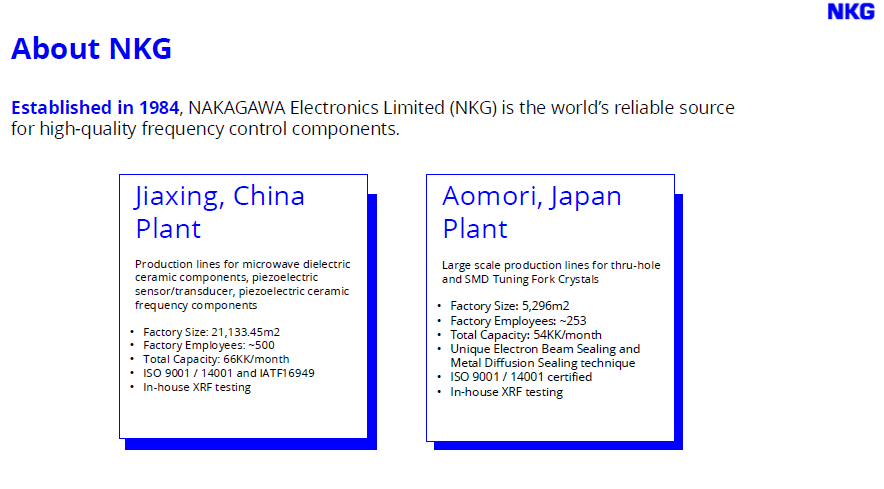Click 'Production lines for microwave dielectric' description
Screen dimensions: 884x489
pyautogui.click(x=242, y=264)
